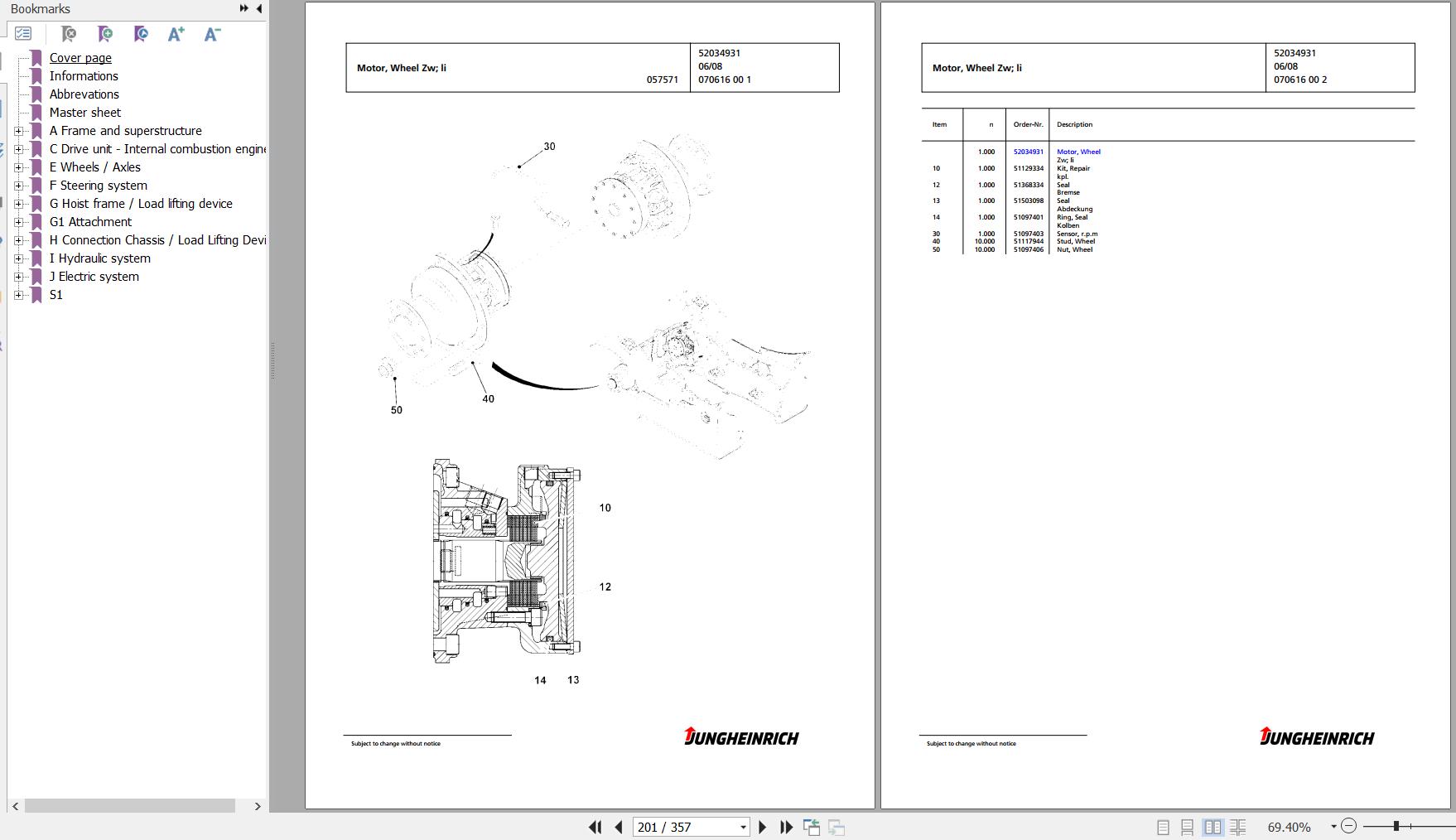
Task: Click order number 51097401 in parts table
Action: click(x=1028, y=218)
